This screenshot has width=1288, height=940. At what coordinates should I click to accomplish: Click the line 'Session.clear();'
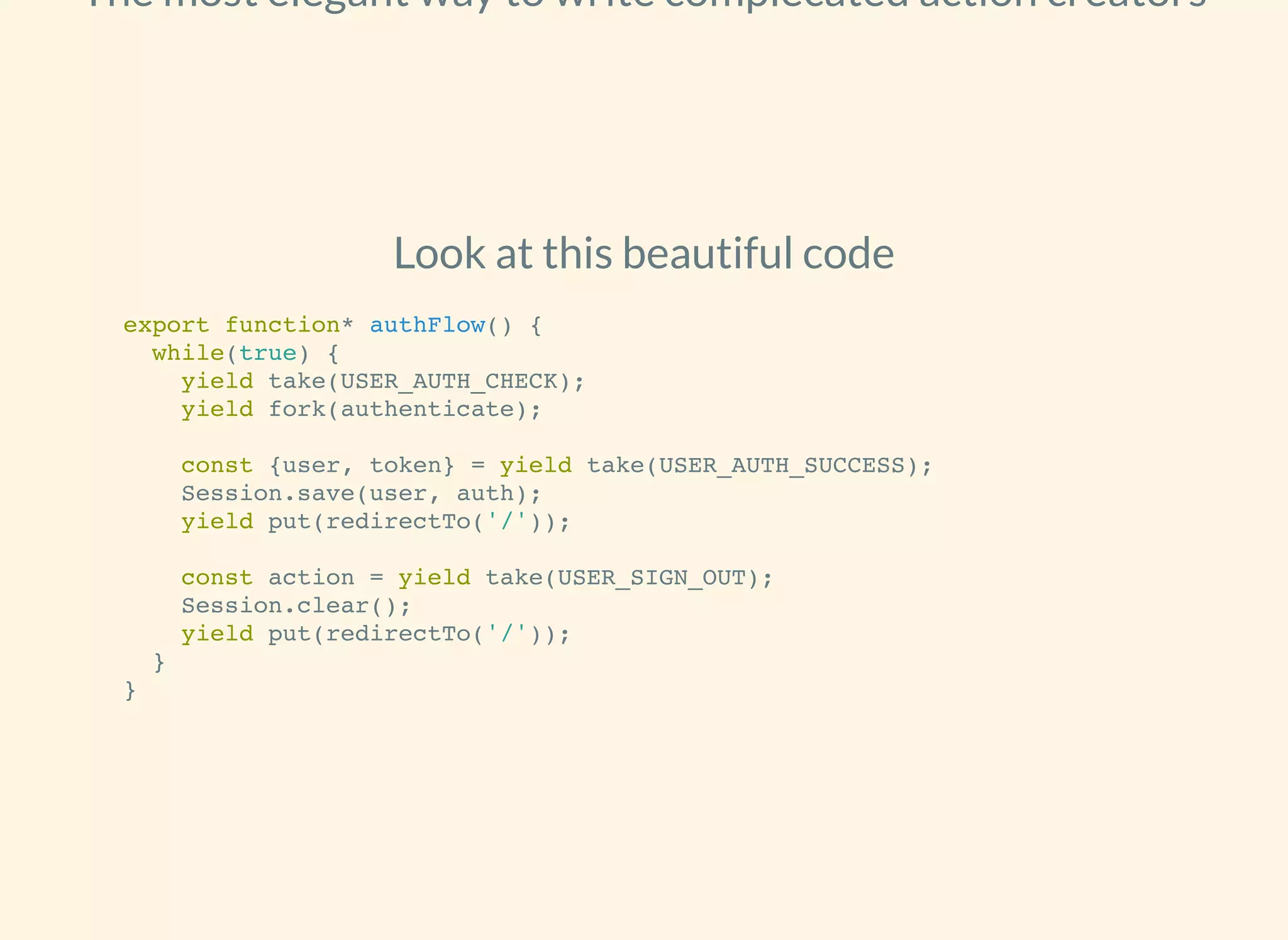[x=296, y=605]
